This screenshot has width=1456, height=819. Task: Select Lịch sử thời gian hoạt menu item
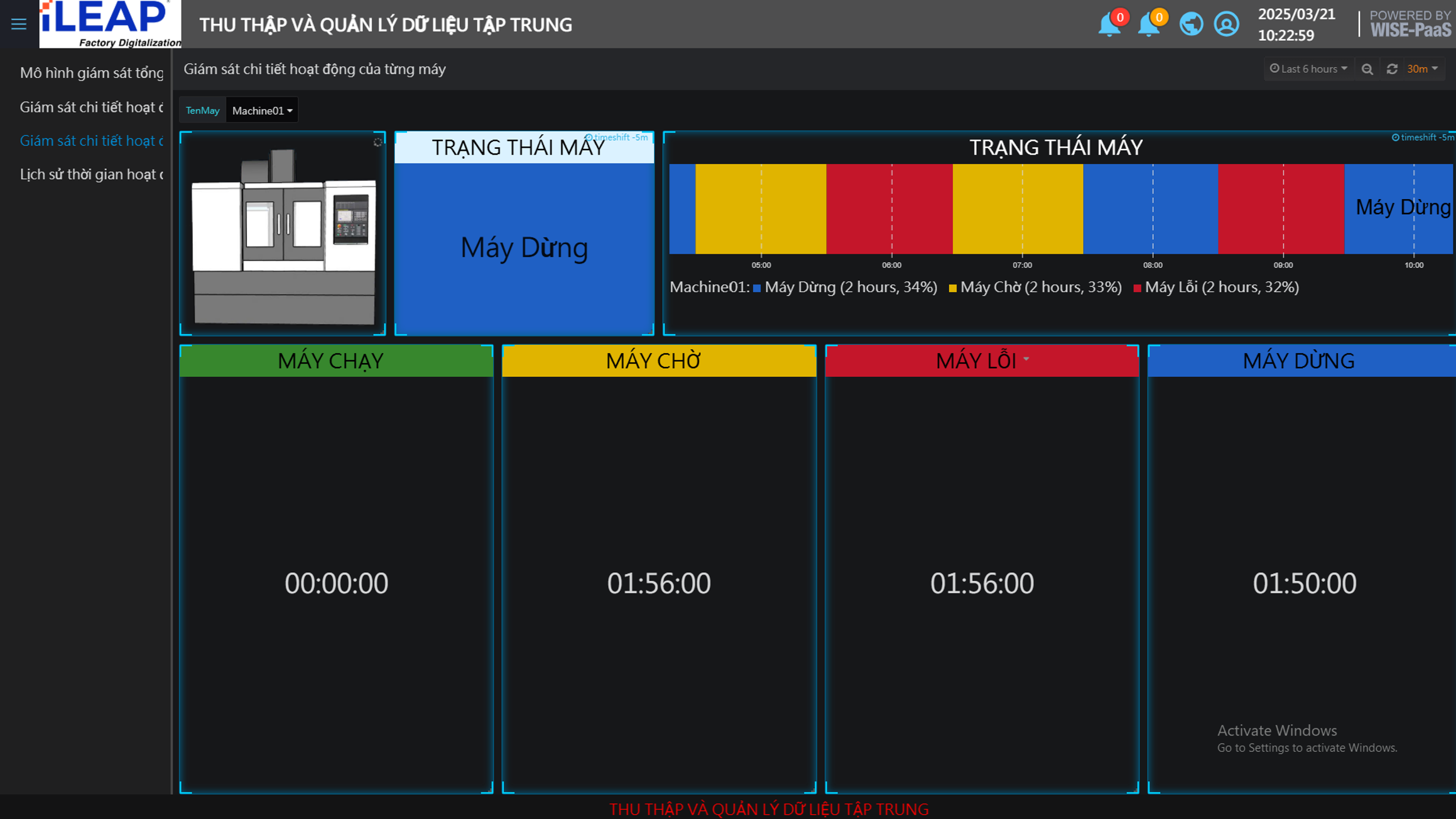(91, 174)
